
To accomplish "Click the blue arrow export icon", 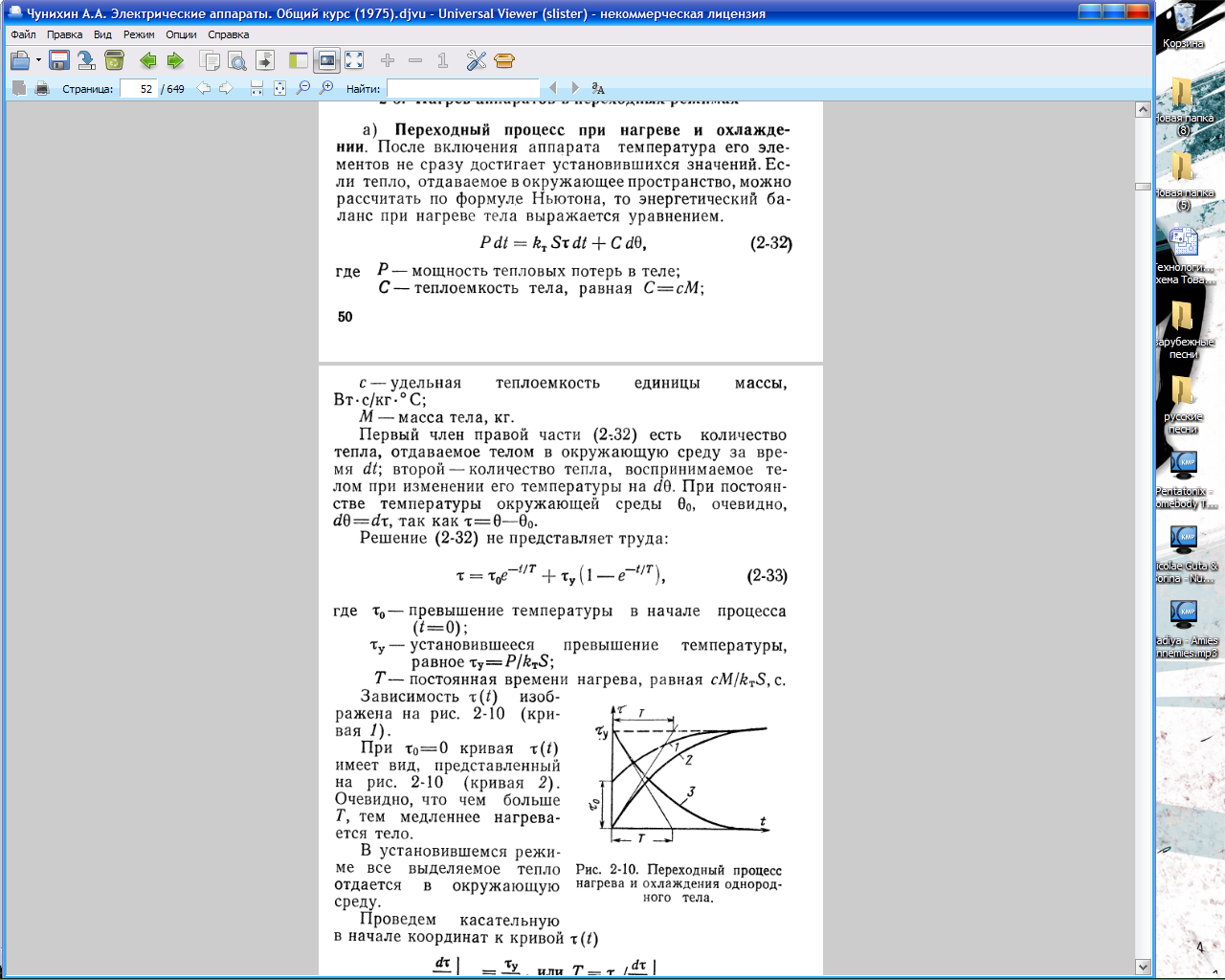I will [x=86, y=60].
